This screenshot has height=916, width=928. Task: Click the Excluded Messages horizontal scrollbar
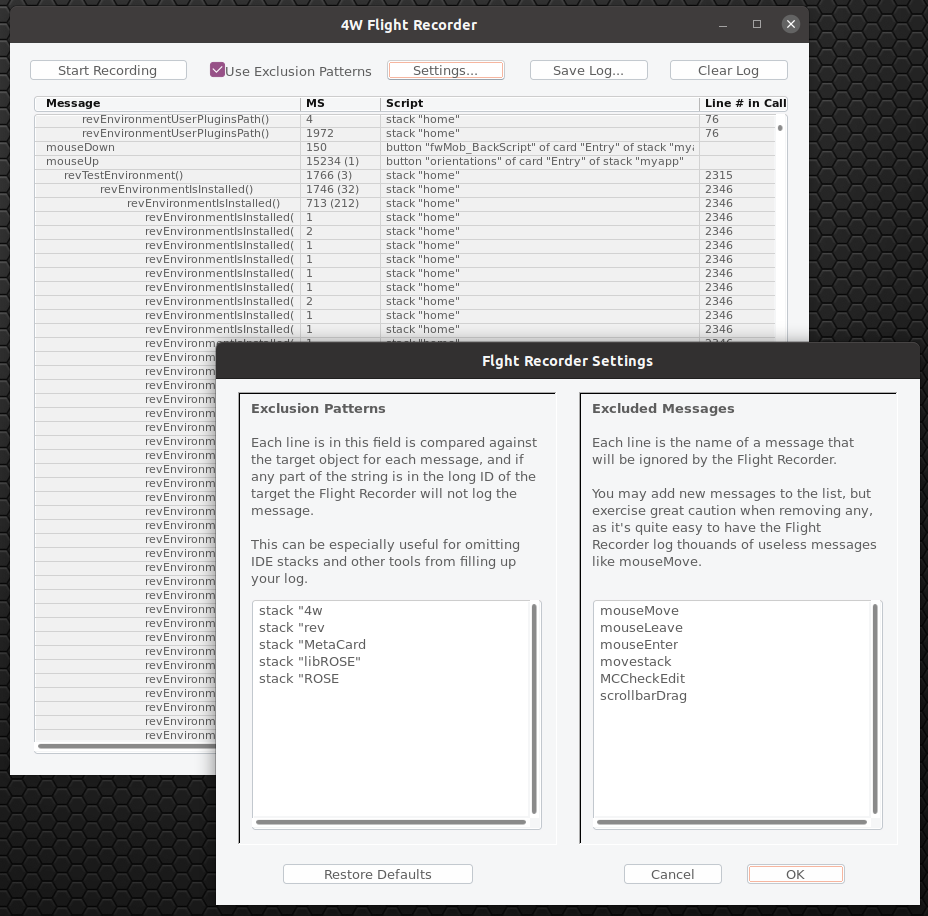click(730, 822)
